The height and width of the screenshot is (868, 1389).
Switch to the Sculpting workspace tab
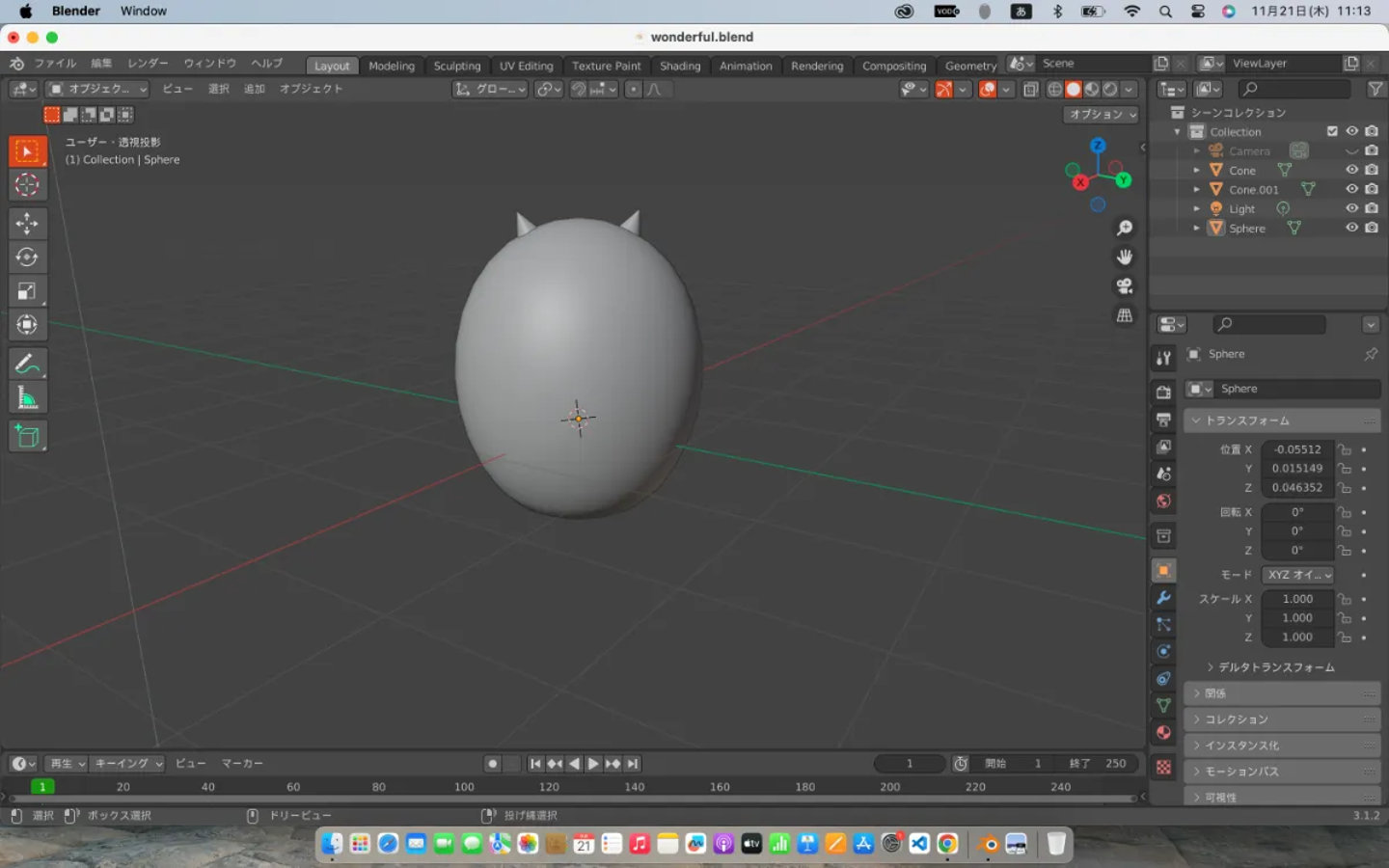point(456,66)
